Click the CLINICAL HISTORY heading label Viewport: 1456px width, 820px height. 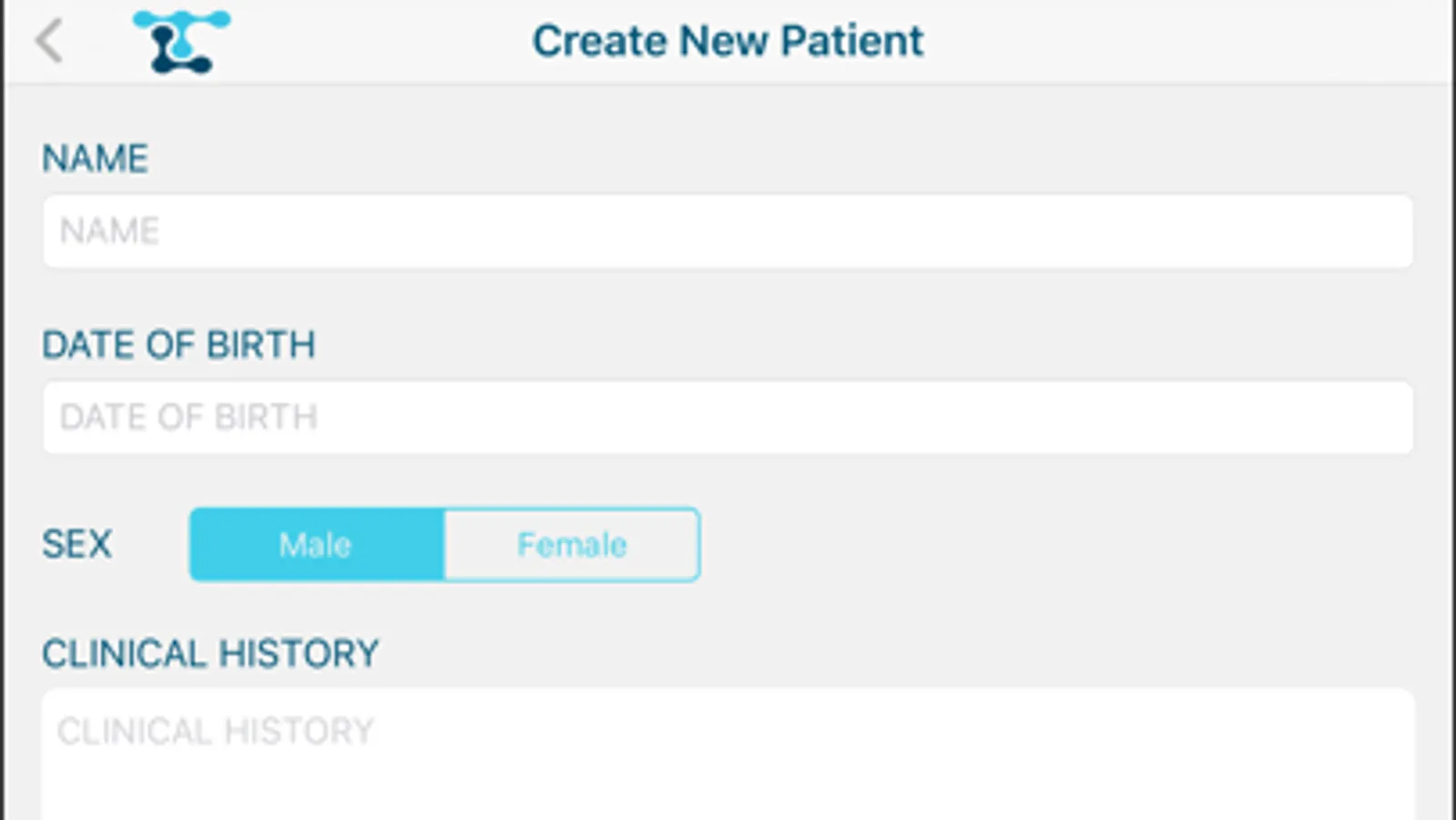pos(210,654)
